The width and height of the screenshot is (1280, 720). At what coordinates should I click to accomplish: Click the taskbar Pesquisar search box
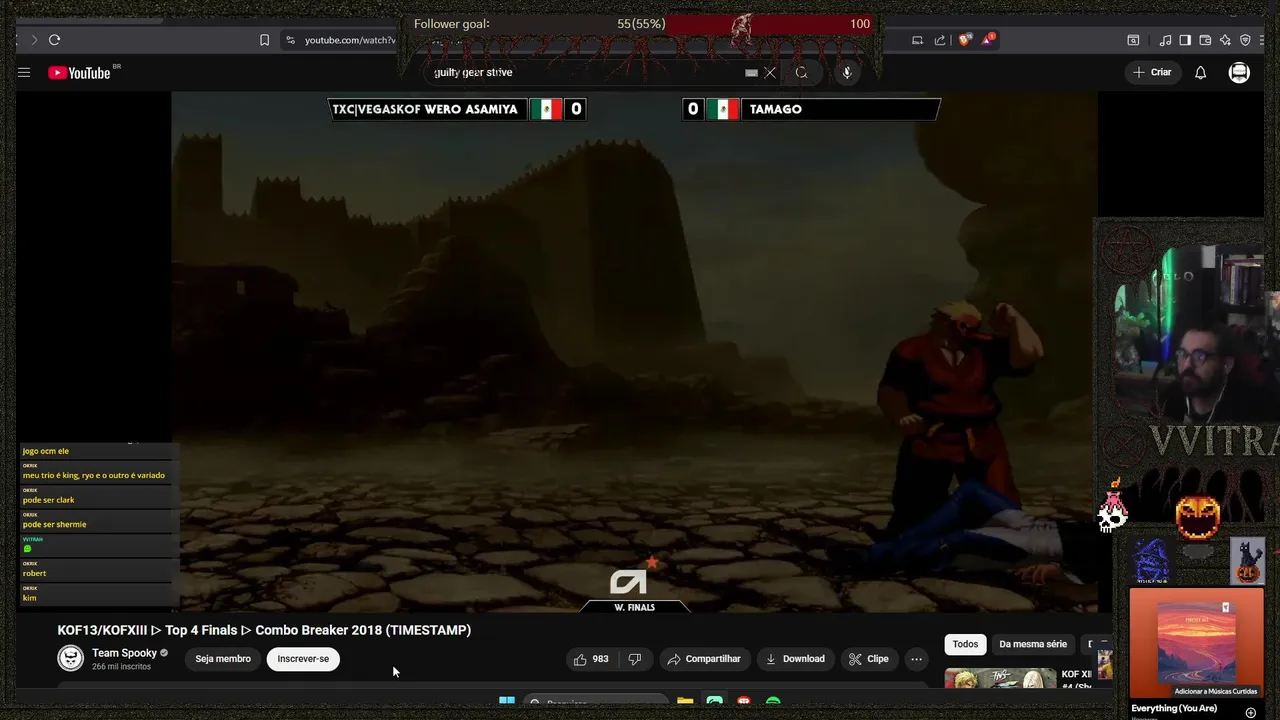click(x=595, y=701)
